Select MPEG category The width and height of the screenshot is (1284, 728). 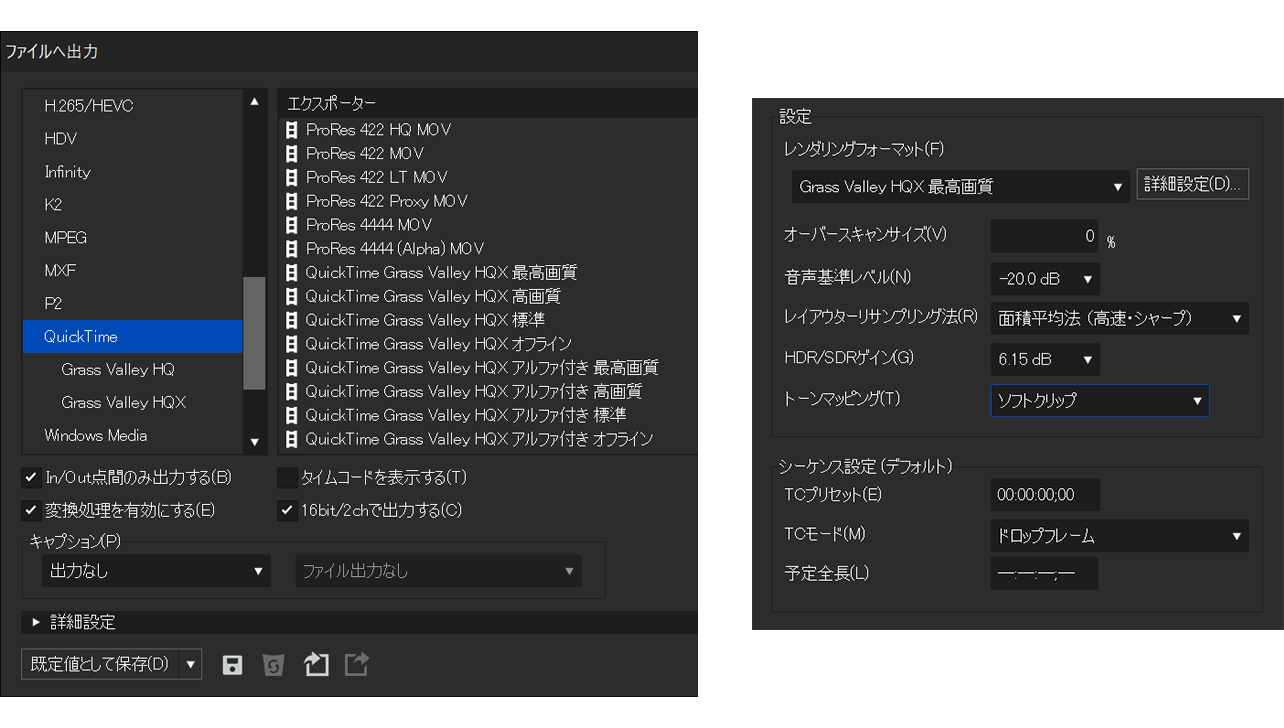point(132,238)
